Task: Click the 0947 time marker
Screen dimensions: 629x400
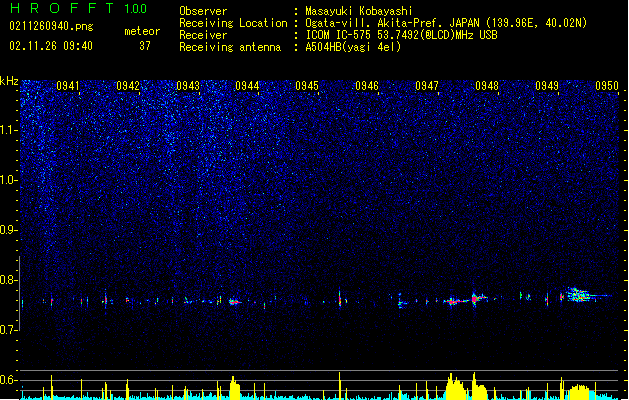Action: (427, 86)
